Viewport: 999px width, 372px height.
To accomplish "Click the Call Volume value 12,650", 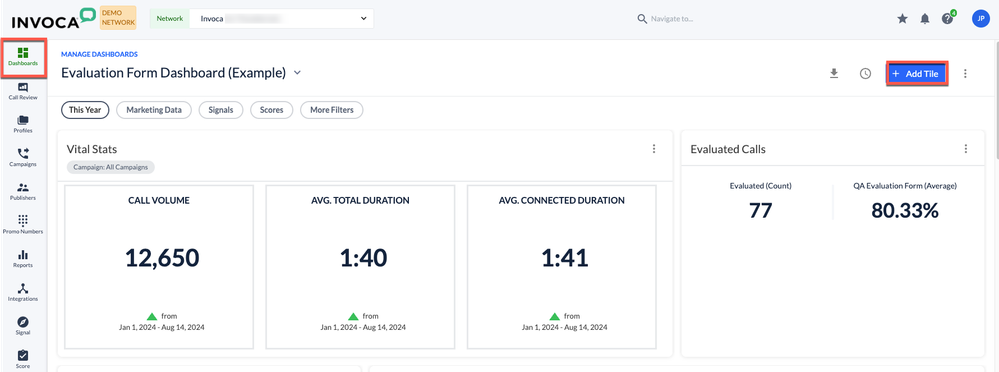I will click(162, 258).
